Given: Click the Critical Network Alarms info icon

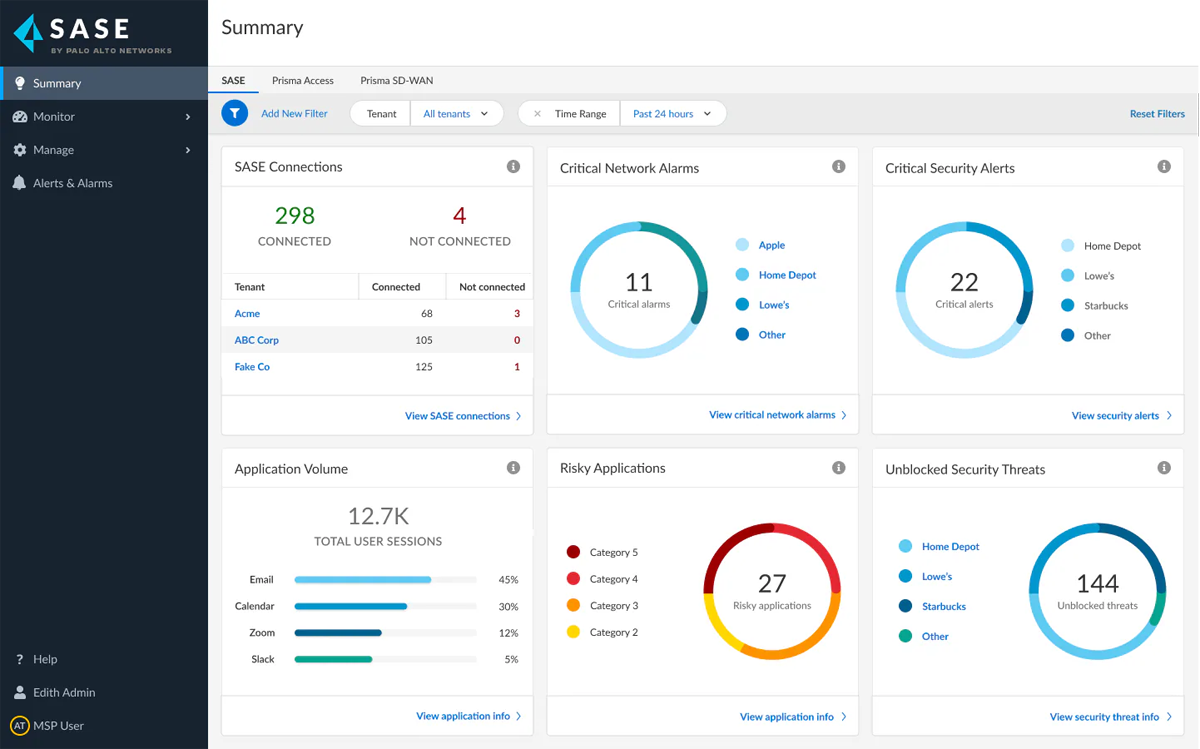Looking at the screenshot, I should (839, 167).
